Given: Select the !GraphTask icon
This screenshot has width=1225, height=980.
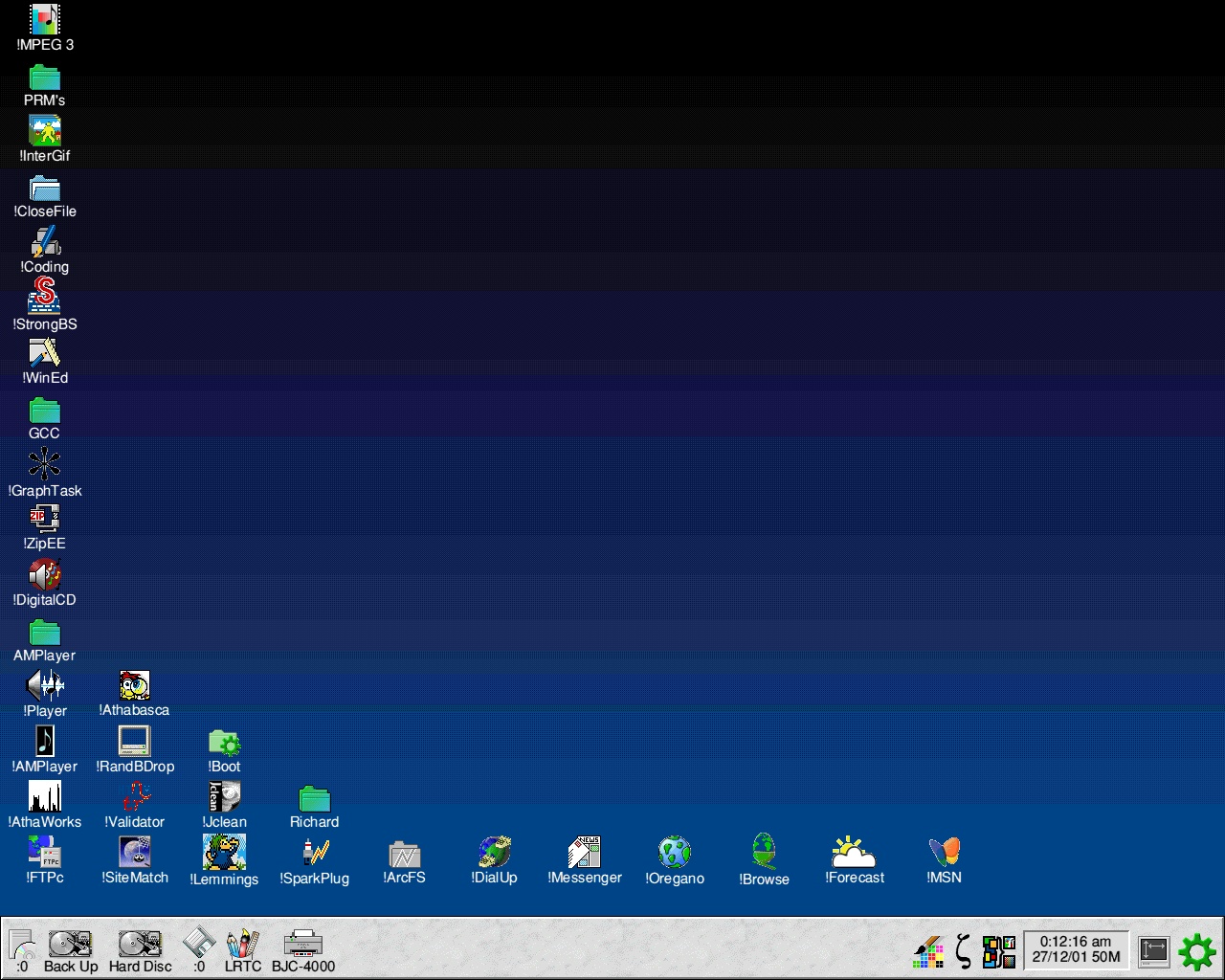Looking at the screenshot, I should point(45,464).
